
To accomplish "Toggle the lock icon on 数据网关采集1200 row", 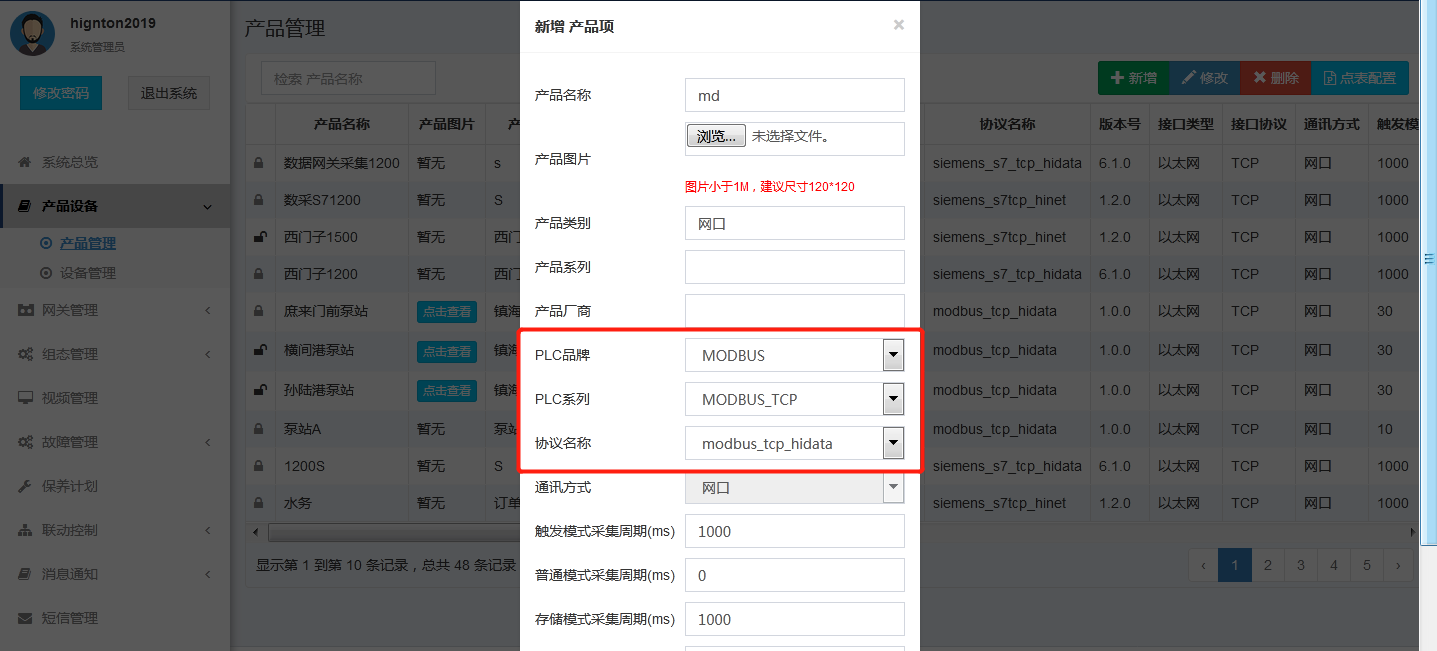I will [x=259, y=162].
